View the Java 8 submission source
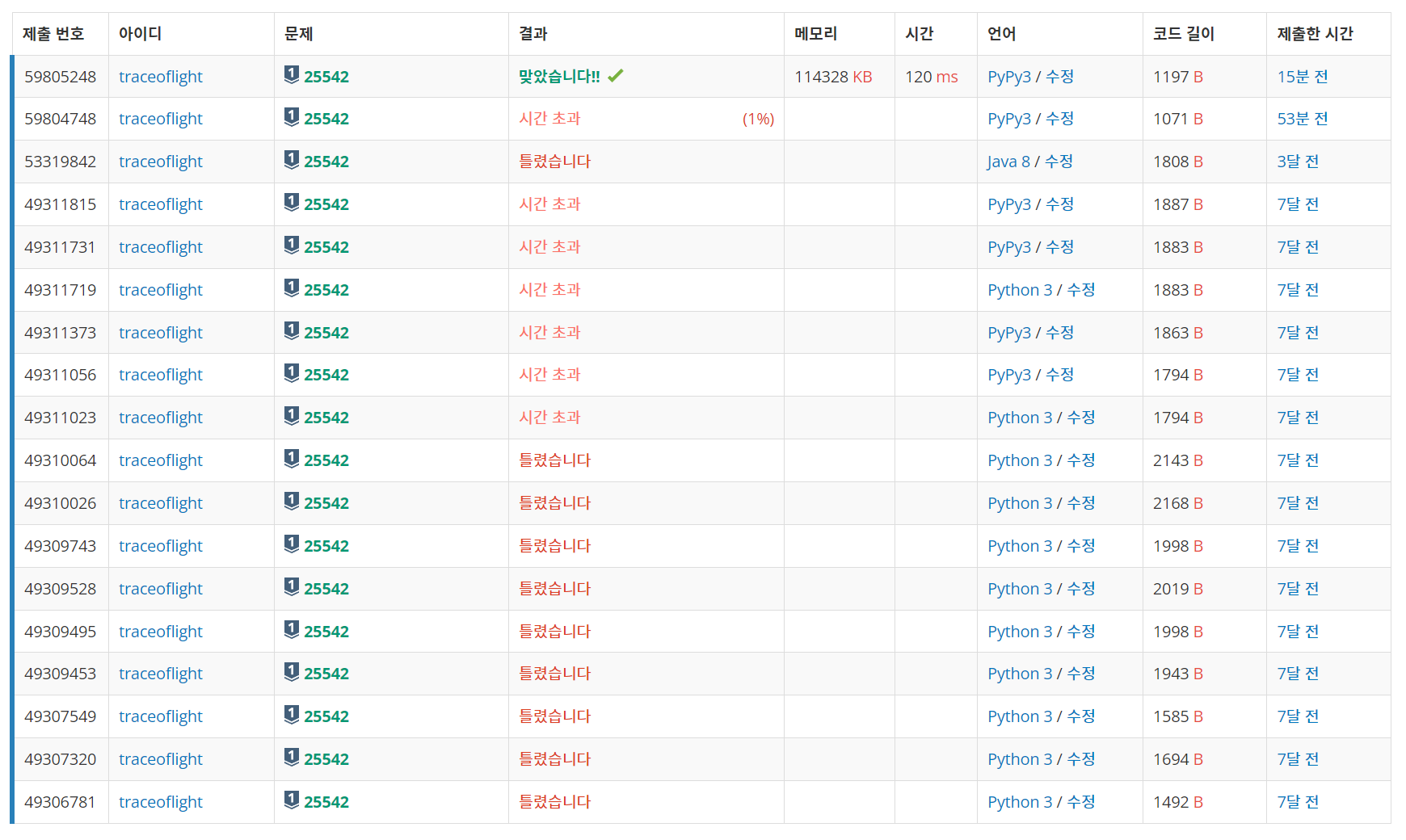This screenshot has width=1406, height=840. pyautogui.click(x=1008, y=162)
